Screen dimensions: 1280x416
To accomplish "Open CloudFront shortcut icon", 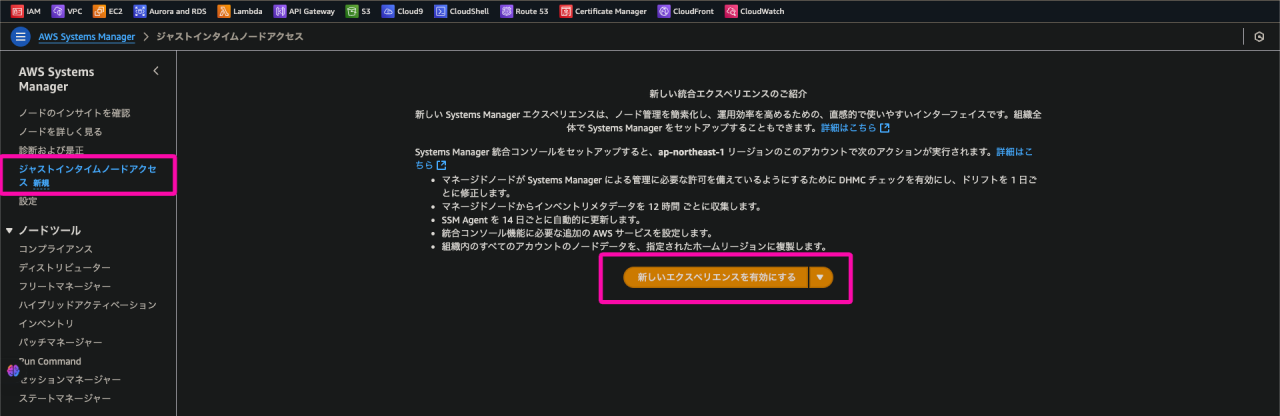I will (x=663, y=11).
